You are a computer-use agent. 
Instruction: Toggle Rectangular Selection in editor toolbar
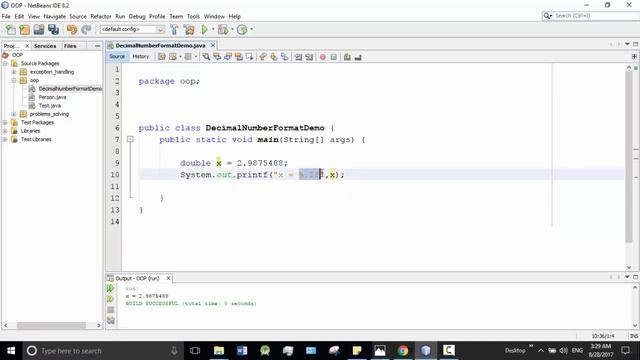(x=249, y=57)
